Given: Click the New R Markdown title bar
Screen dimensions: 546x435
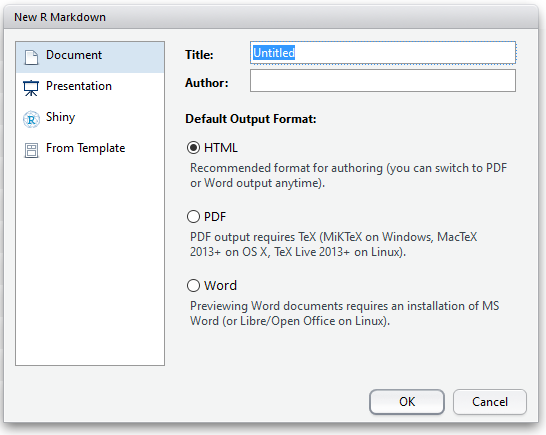Looking at the screenshot, I should click(x=271, y=17).
